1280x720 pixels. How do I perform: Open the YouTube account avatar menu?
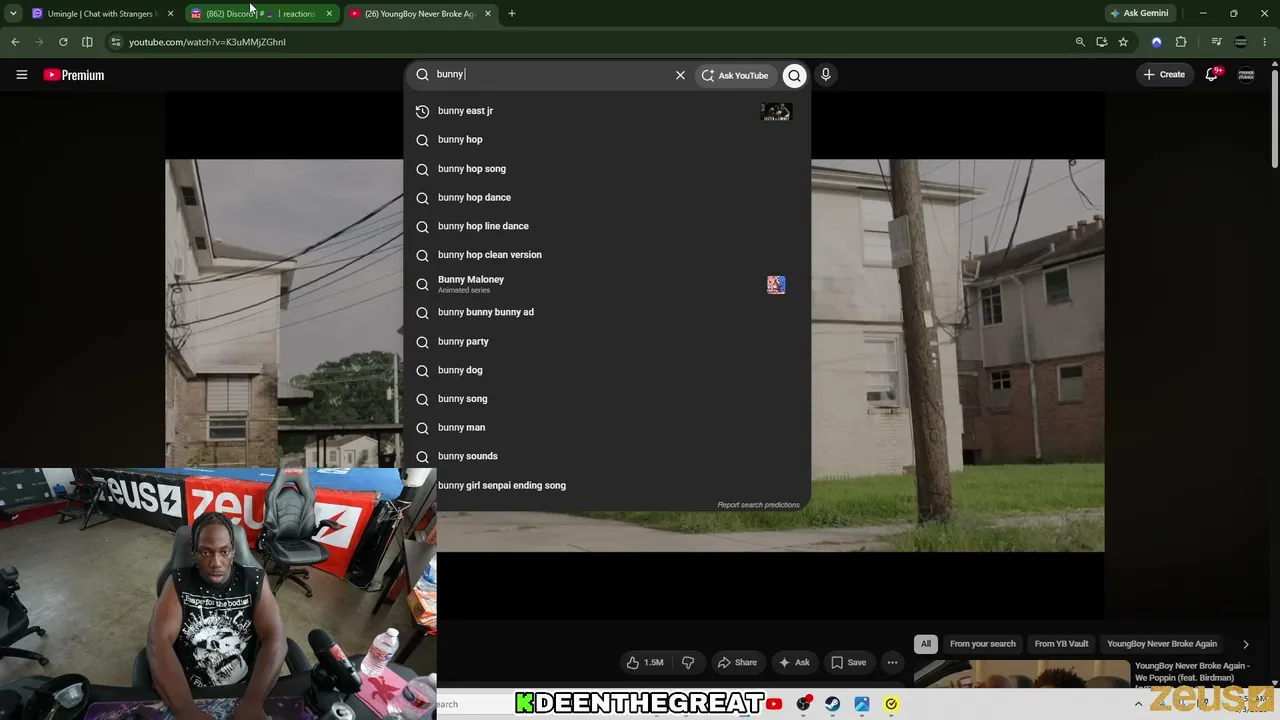(x=1246, y=75)
